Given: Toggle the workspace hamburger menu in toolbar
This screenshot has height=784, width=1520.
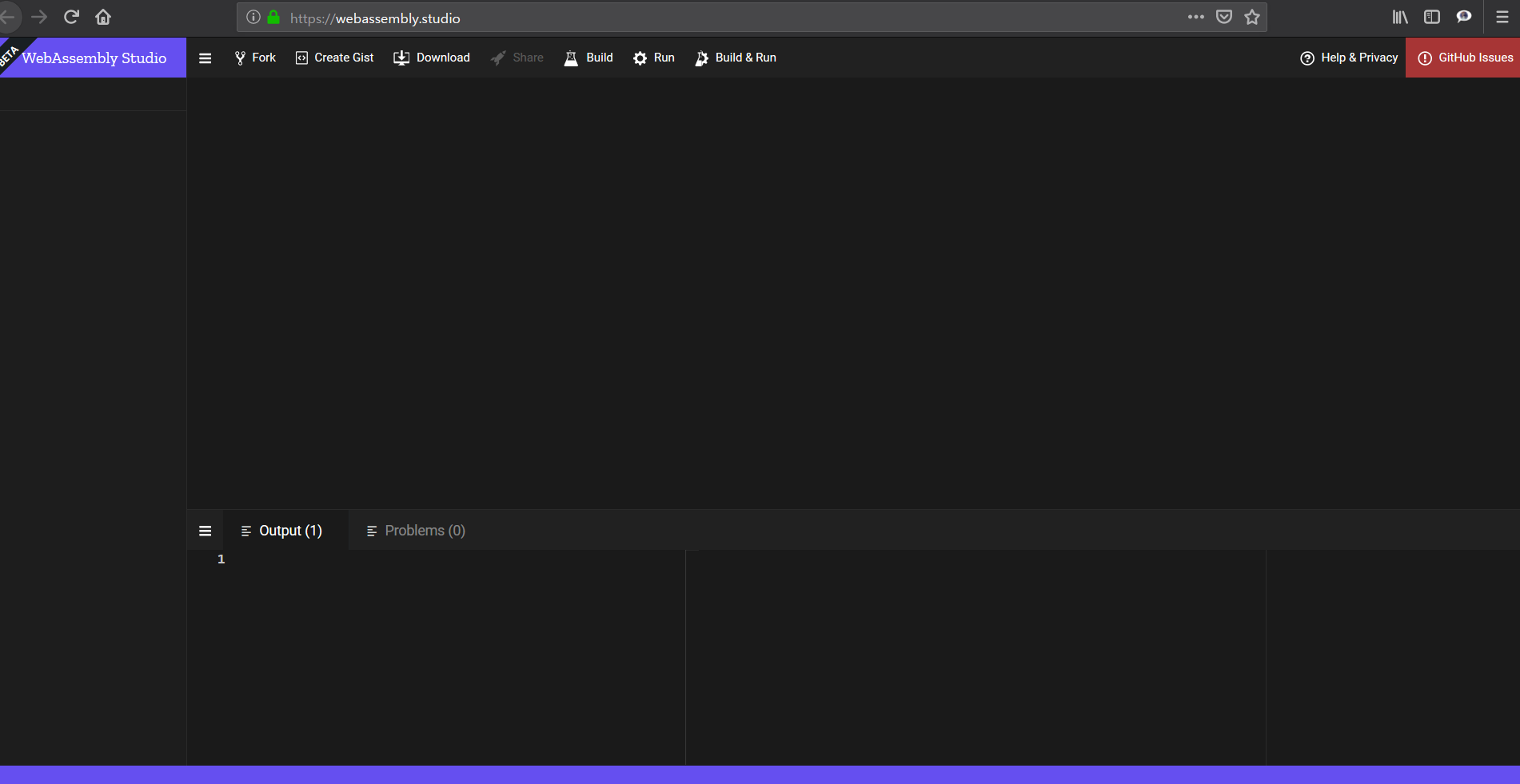Looking at the screenshot, I should tap(205, 58).
